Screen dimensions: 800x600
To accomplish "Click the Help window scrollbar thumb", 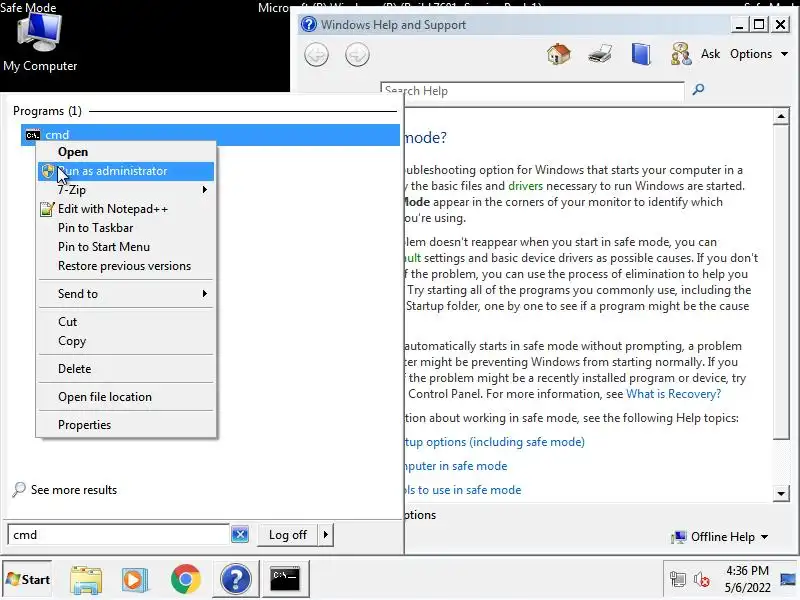I will coord(781,282).
